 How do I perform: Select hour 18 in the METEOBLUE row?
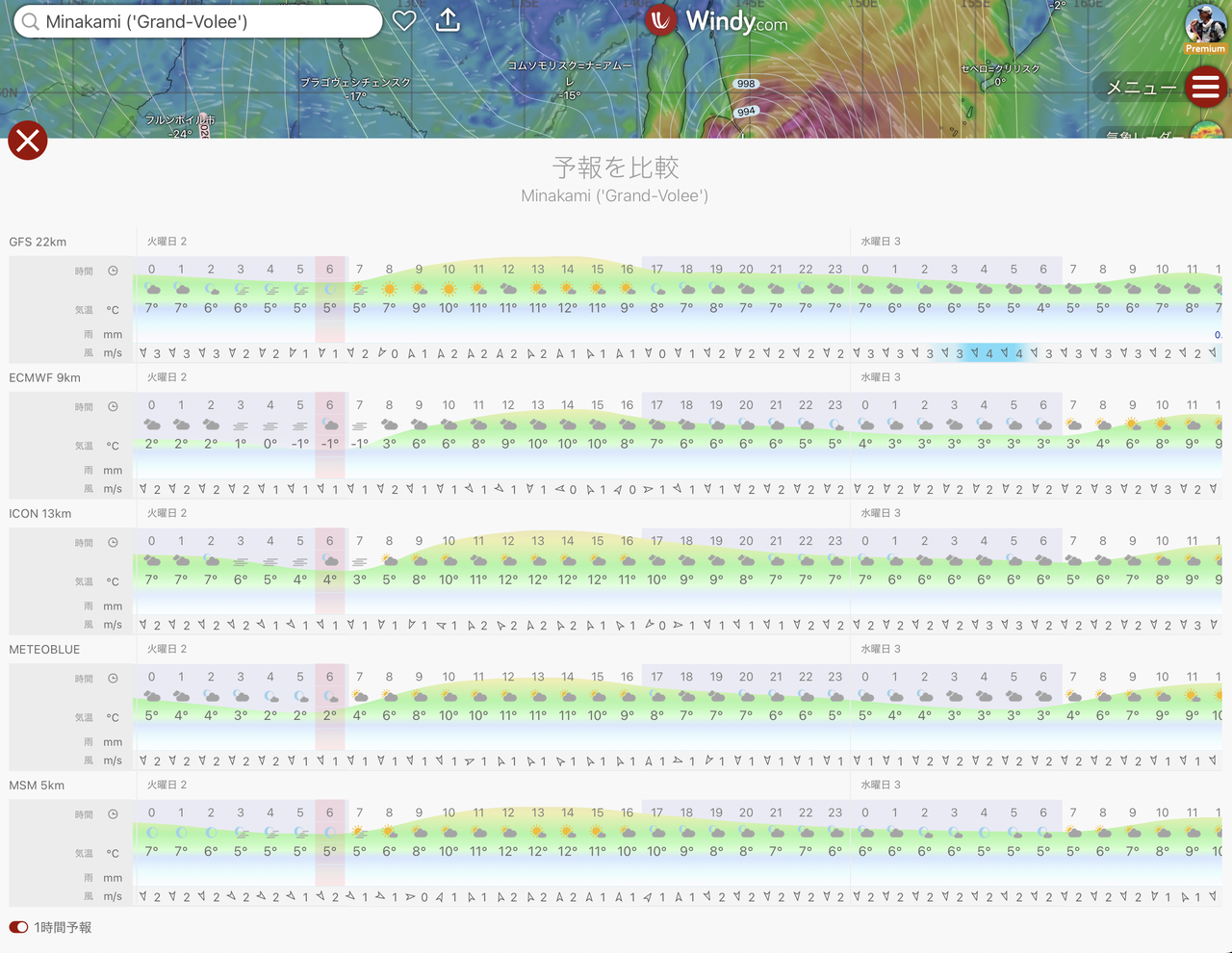[686, 677]
